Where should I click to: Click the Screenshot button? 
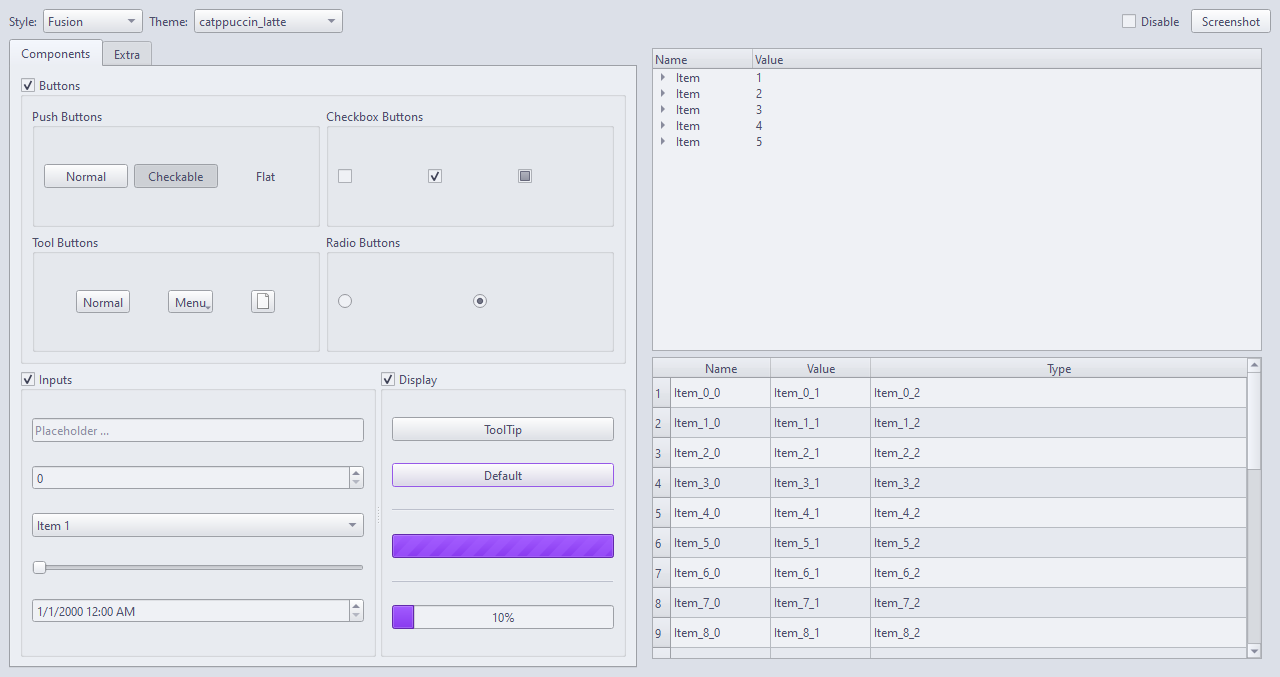pyautogui.click(x=1230, y=22)
